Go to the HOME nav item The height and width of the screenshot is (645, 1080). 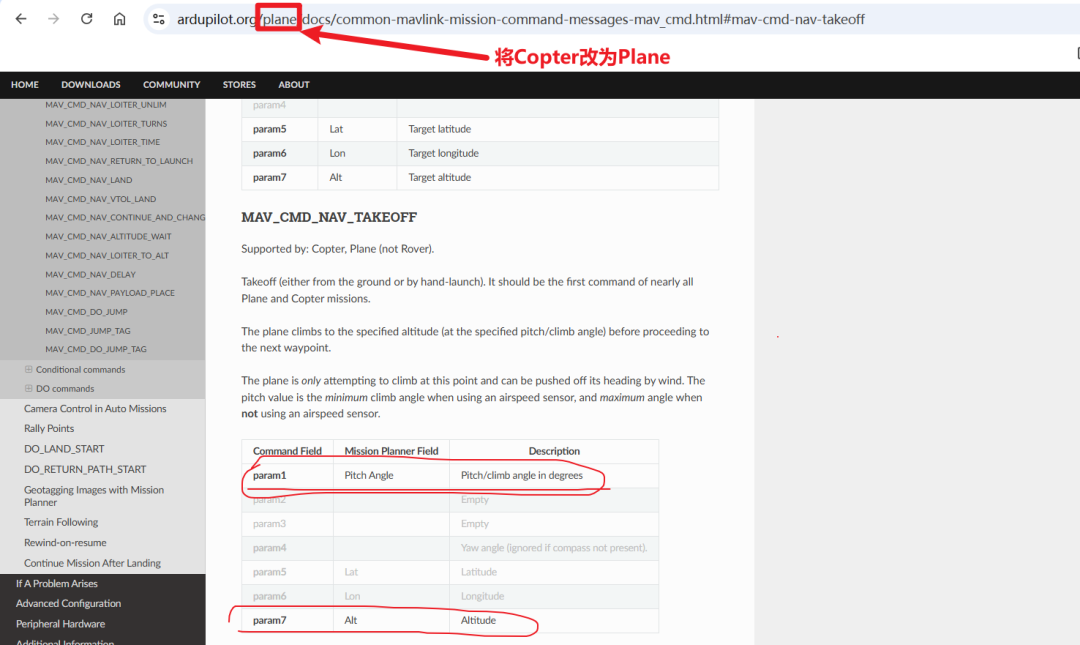pos(25,85)
